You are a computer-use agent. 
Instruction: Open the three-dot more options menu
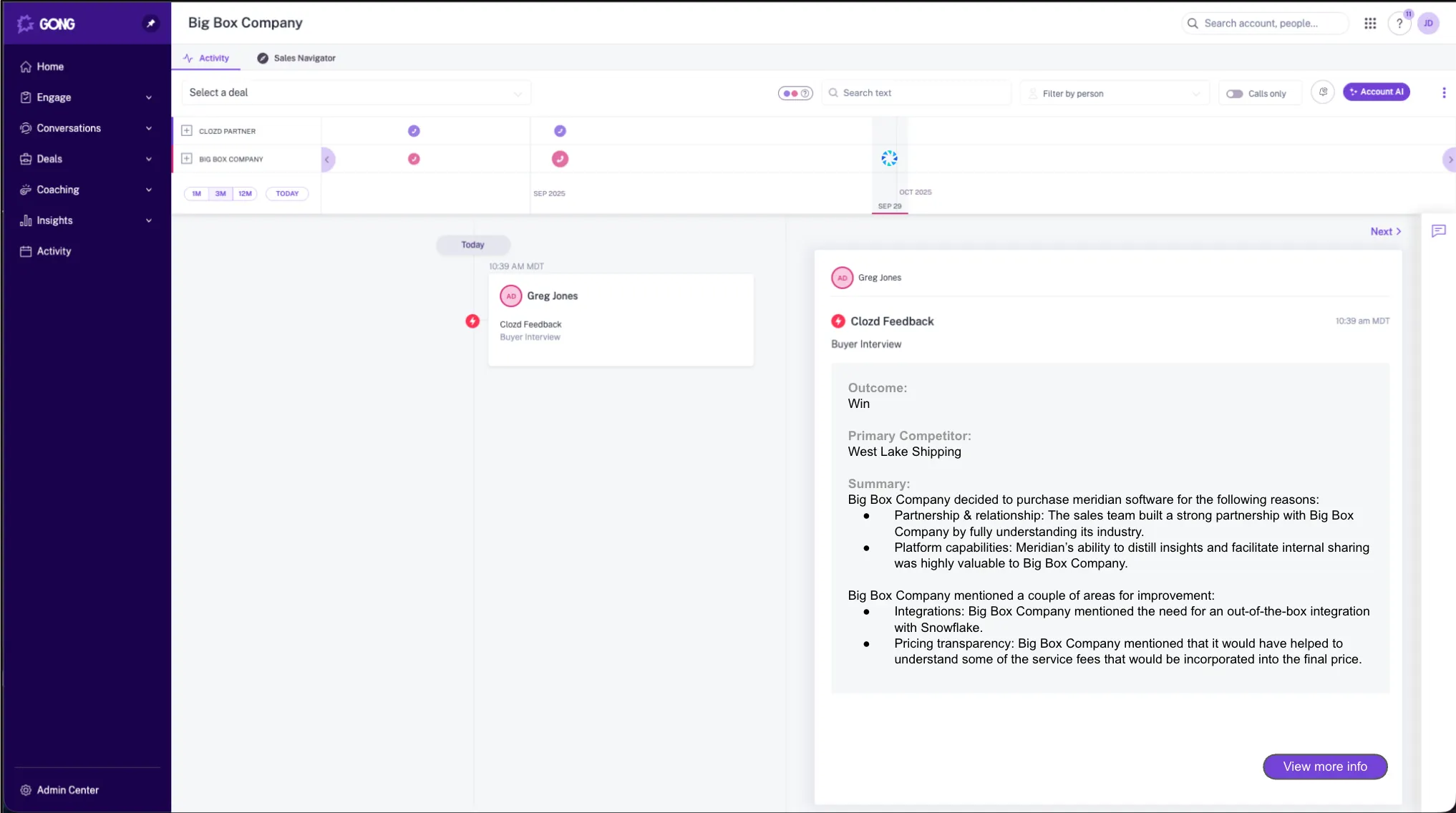click(x=1444, y=93)
